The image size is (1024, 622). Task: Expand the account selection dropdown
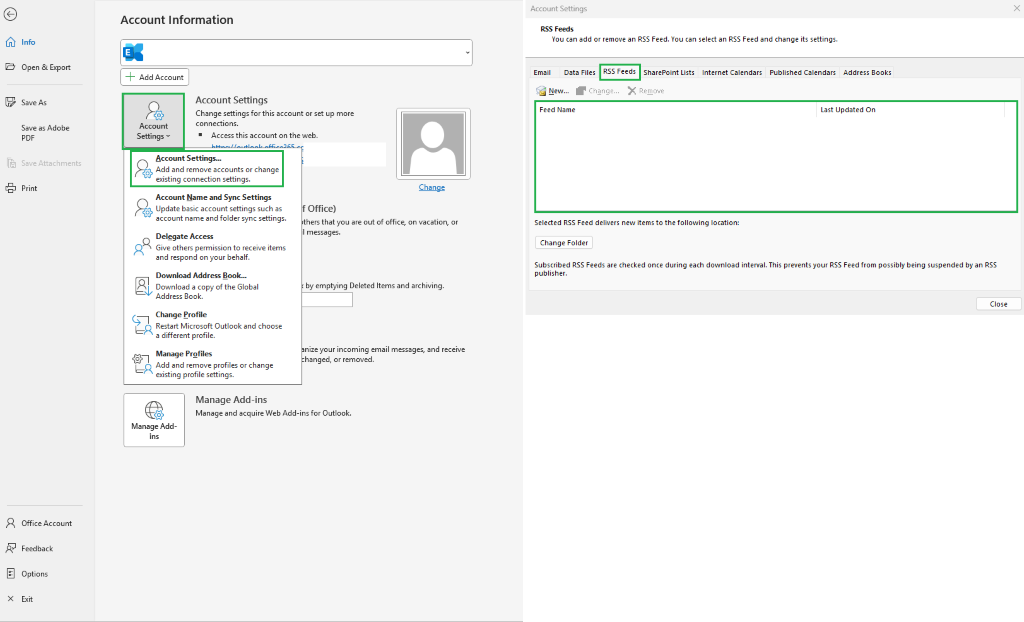(x=468, y=53)
